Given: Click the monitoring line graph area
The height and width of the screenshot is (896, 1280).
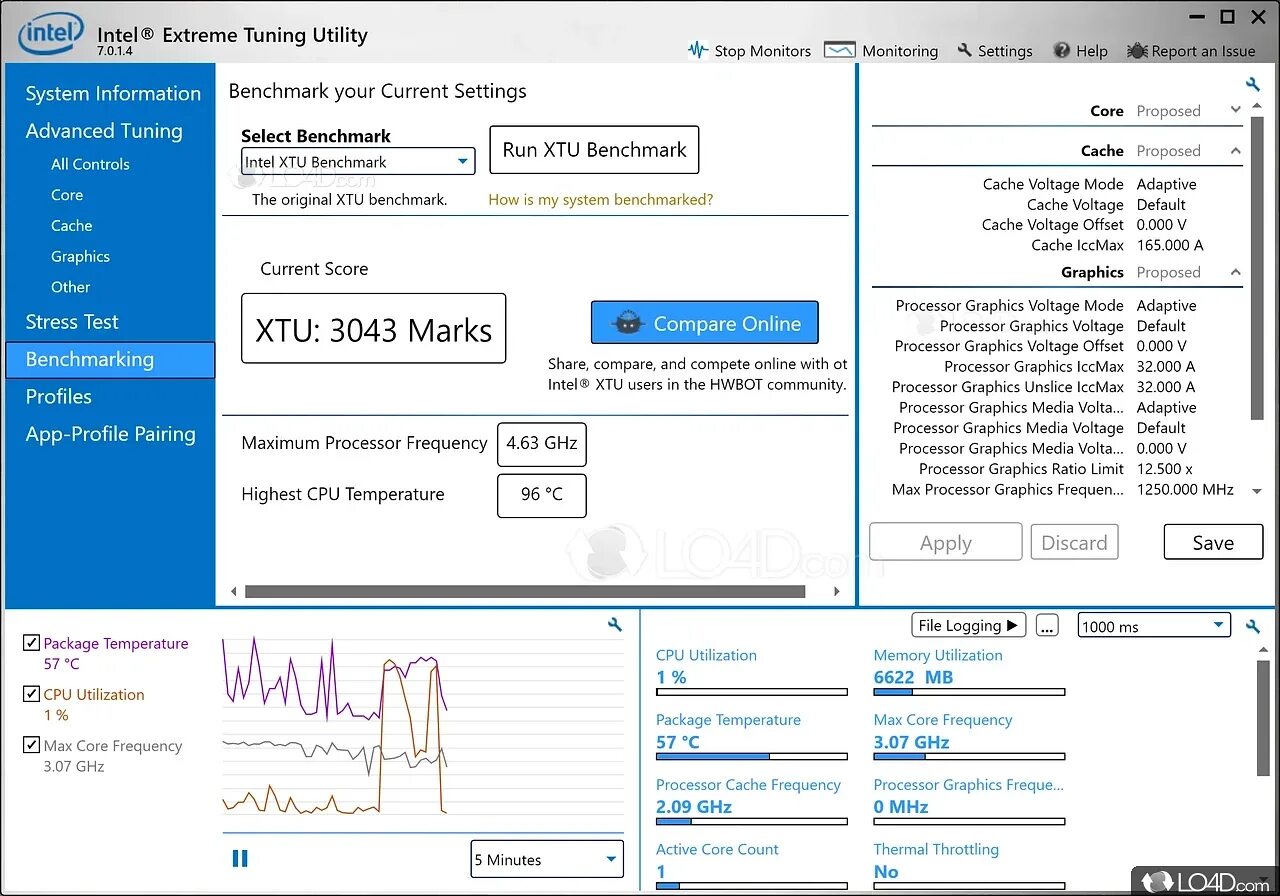Looking at the screenshot, I should [x=422, y=735].
